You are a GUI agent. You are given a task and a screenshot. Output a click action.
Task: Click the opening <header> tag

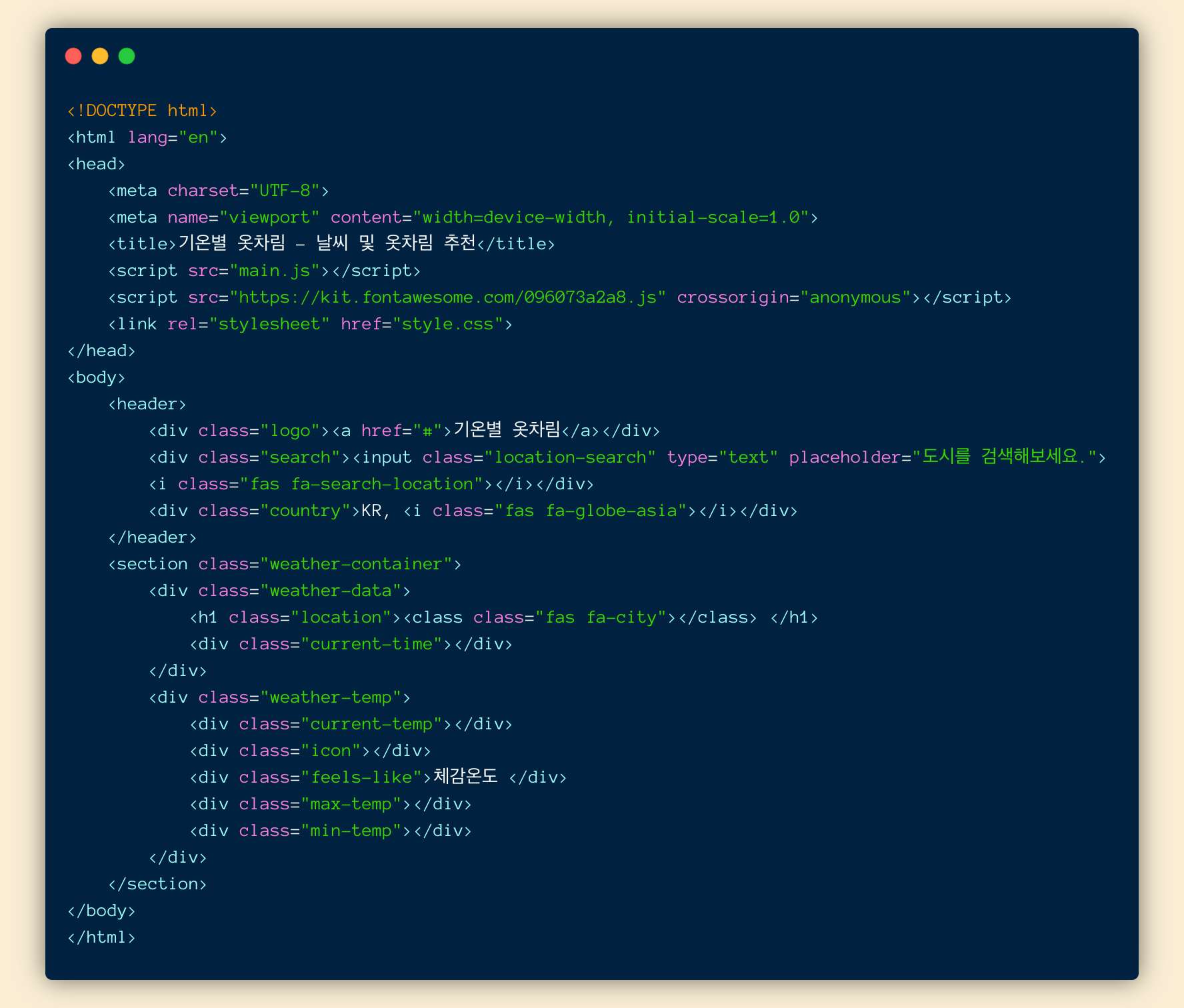tap(147, 404)
